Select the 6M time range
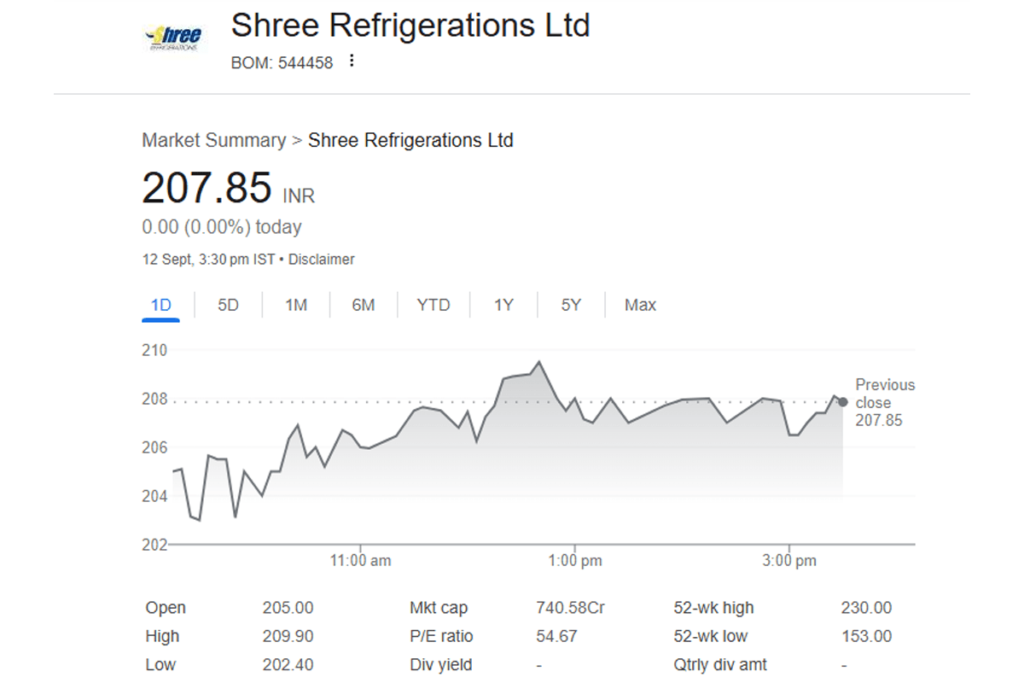 [363, 305]
